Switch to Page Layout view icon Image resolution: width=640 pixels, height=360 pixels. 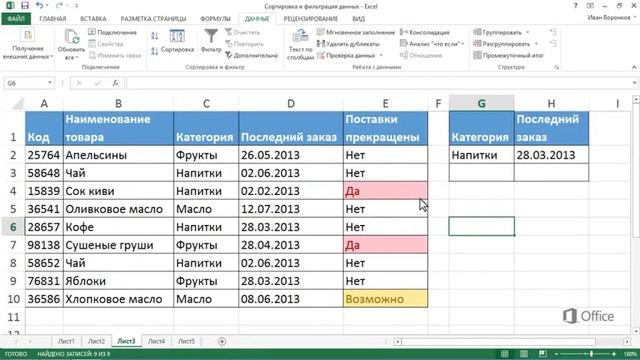(524, 354)
